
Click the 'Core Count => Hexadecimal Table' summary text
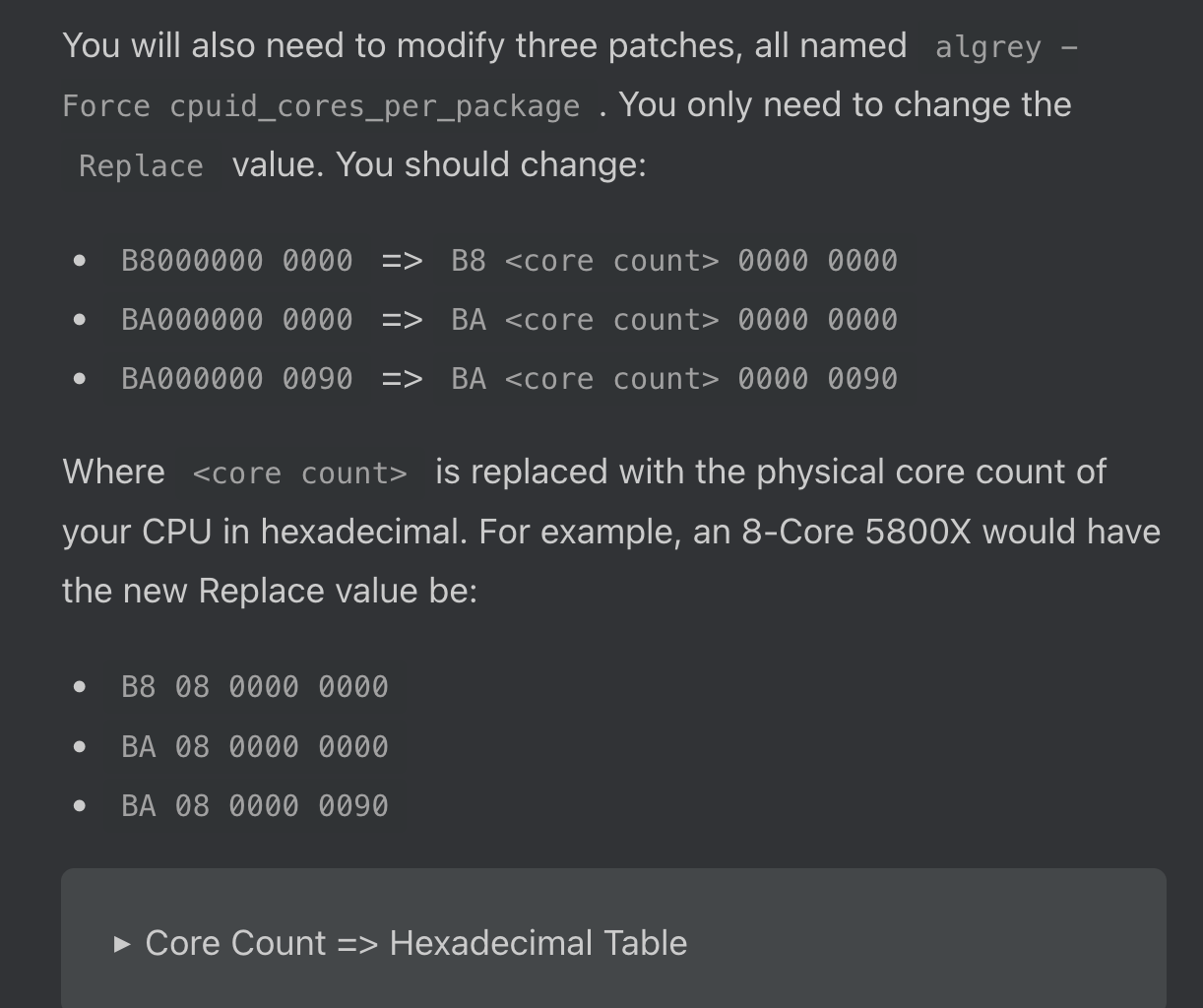click(x=415, y=943)
